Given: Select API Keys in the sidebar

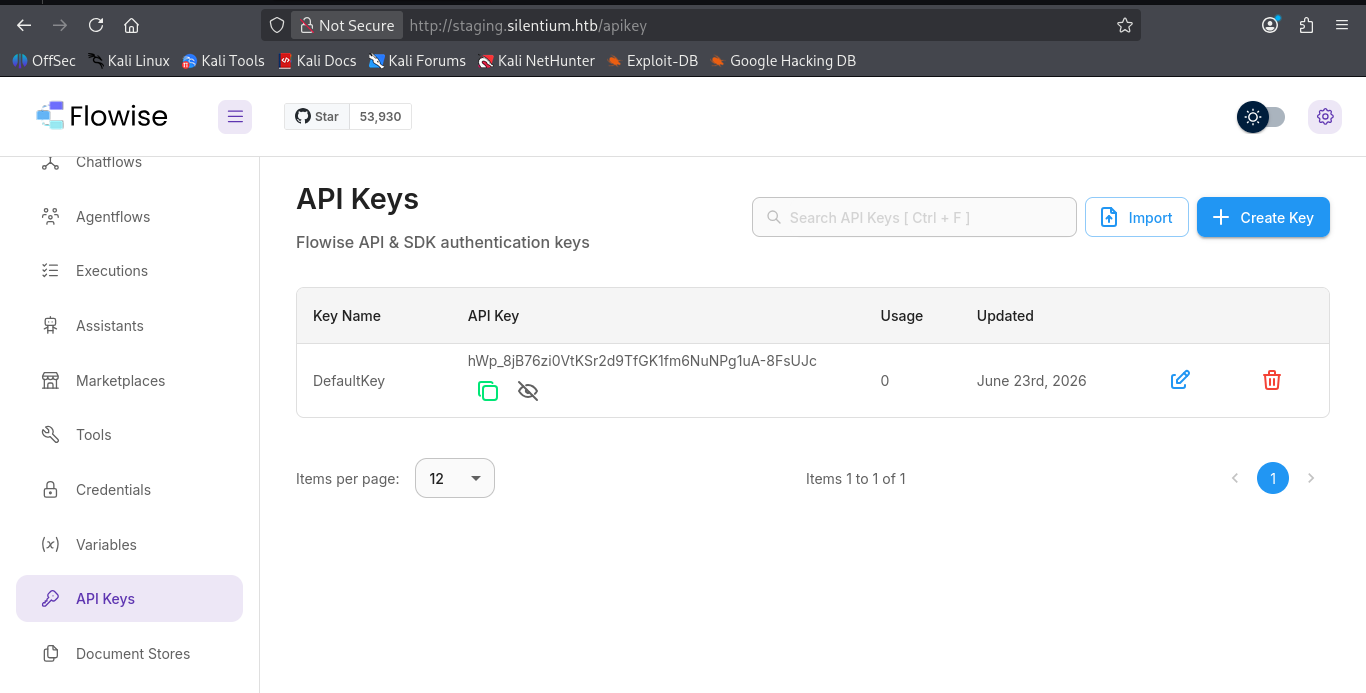Looking at the screenshot, I should [129, 599].
